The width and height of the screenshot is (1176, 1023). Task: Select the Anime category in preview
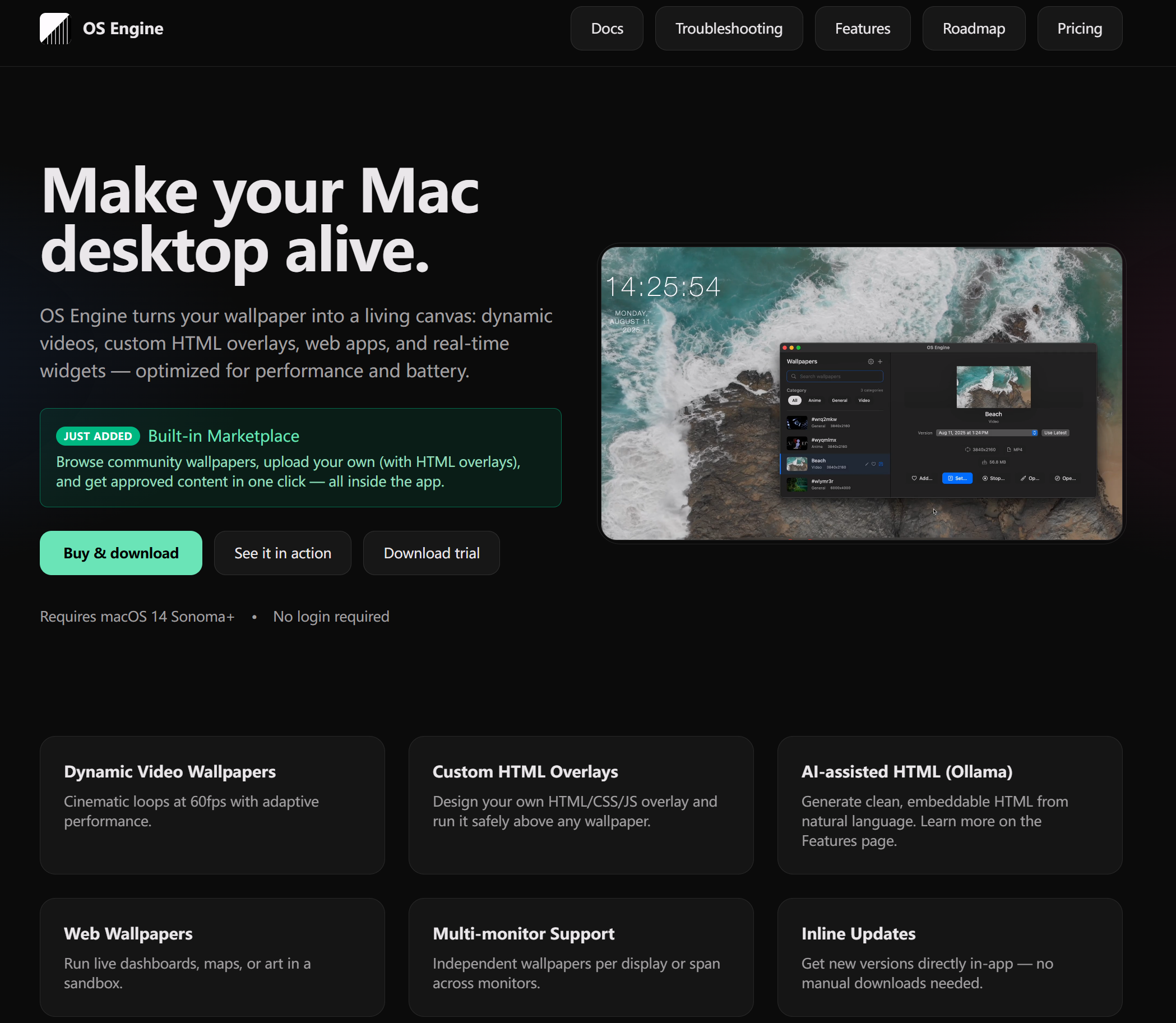tap(814, 400)
